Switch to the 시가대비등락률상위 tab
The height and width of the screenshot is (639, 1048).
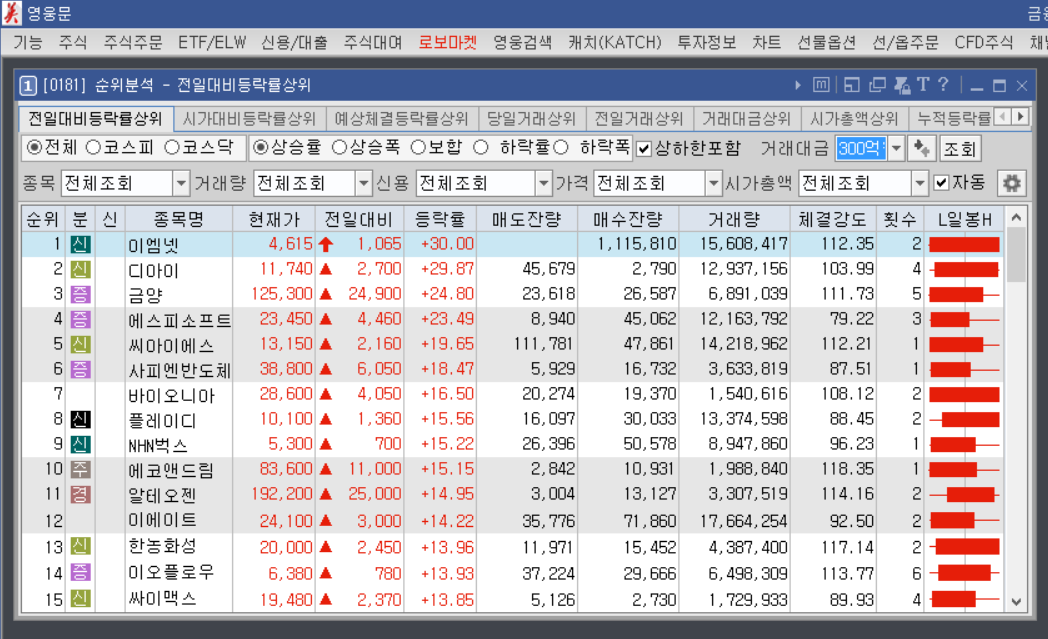tap(249, 119)
